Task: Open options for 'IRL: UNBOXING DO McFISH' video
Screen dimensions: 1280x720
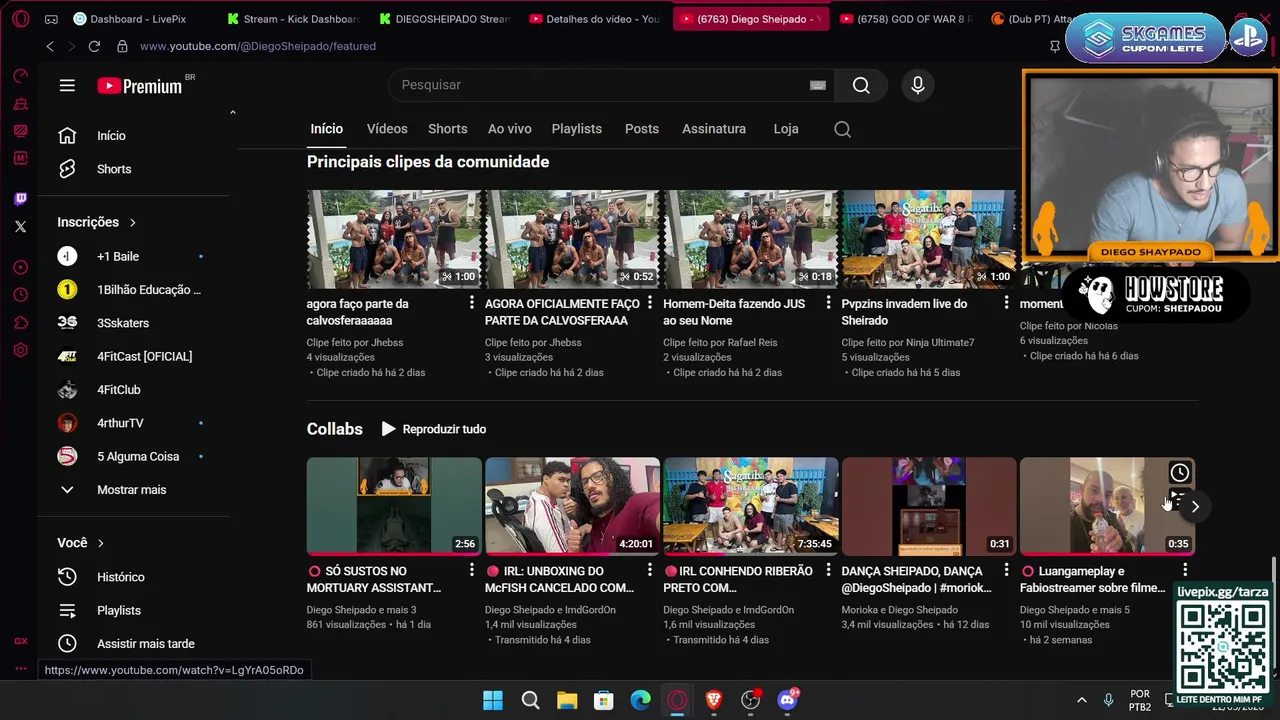Action: (650, 570)
